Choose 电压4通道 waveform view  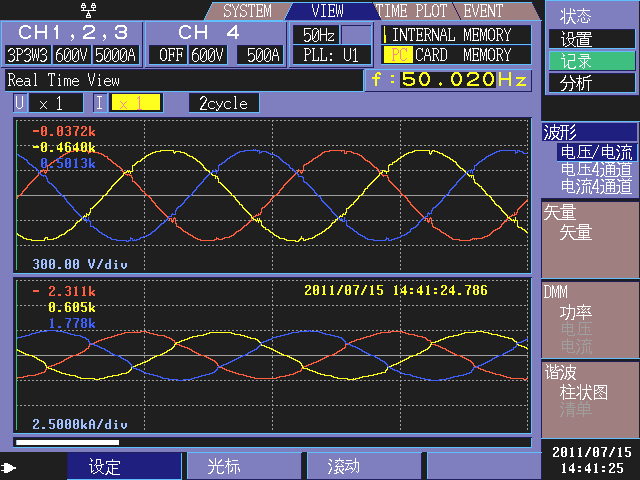tap(596, 169)
